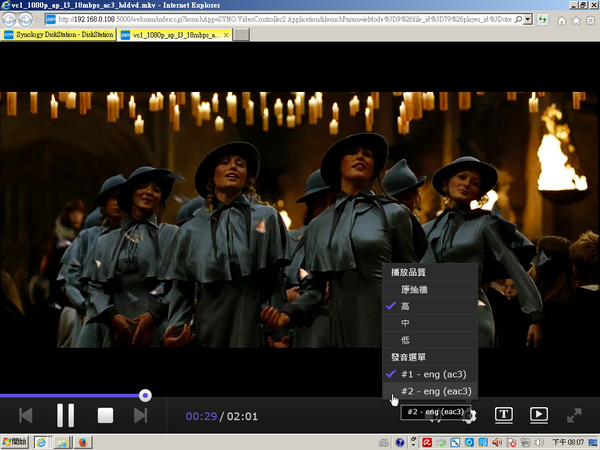Click the show desktop icon beside the clock
This screenshot has height=450, width=600.
[x=593, y=442]
